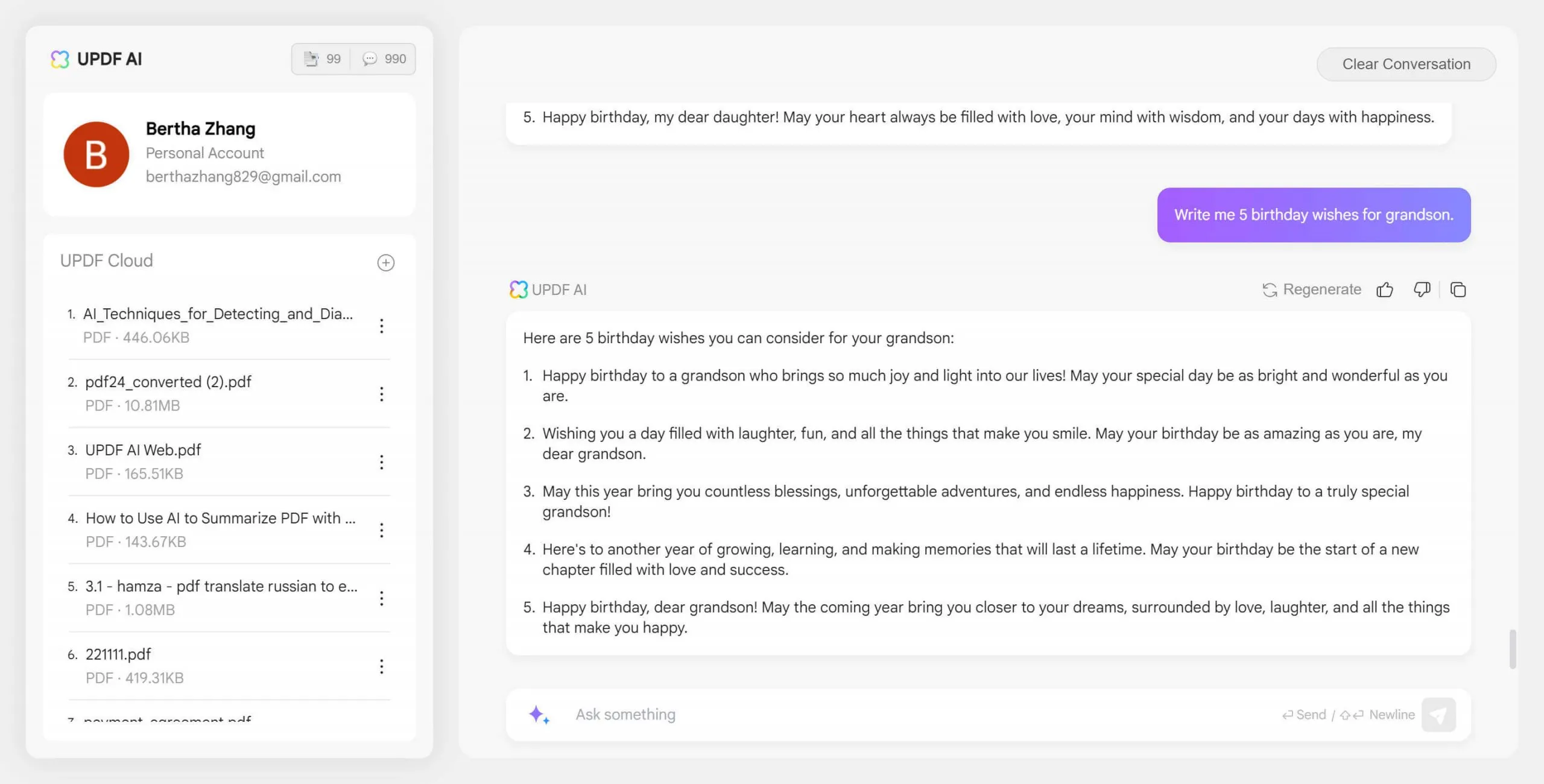Click the Ask something input field

click(986, 715)
